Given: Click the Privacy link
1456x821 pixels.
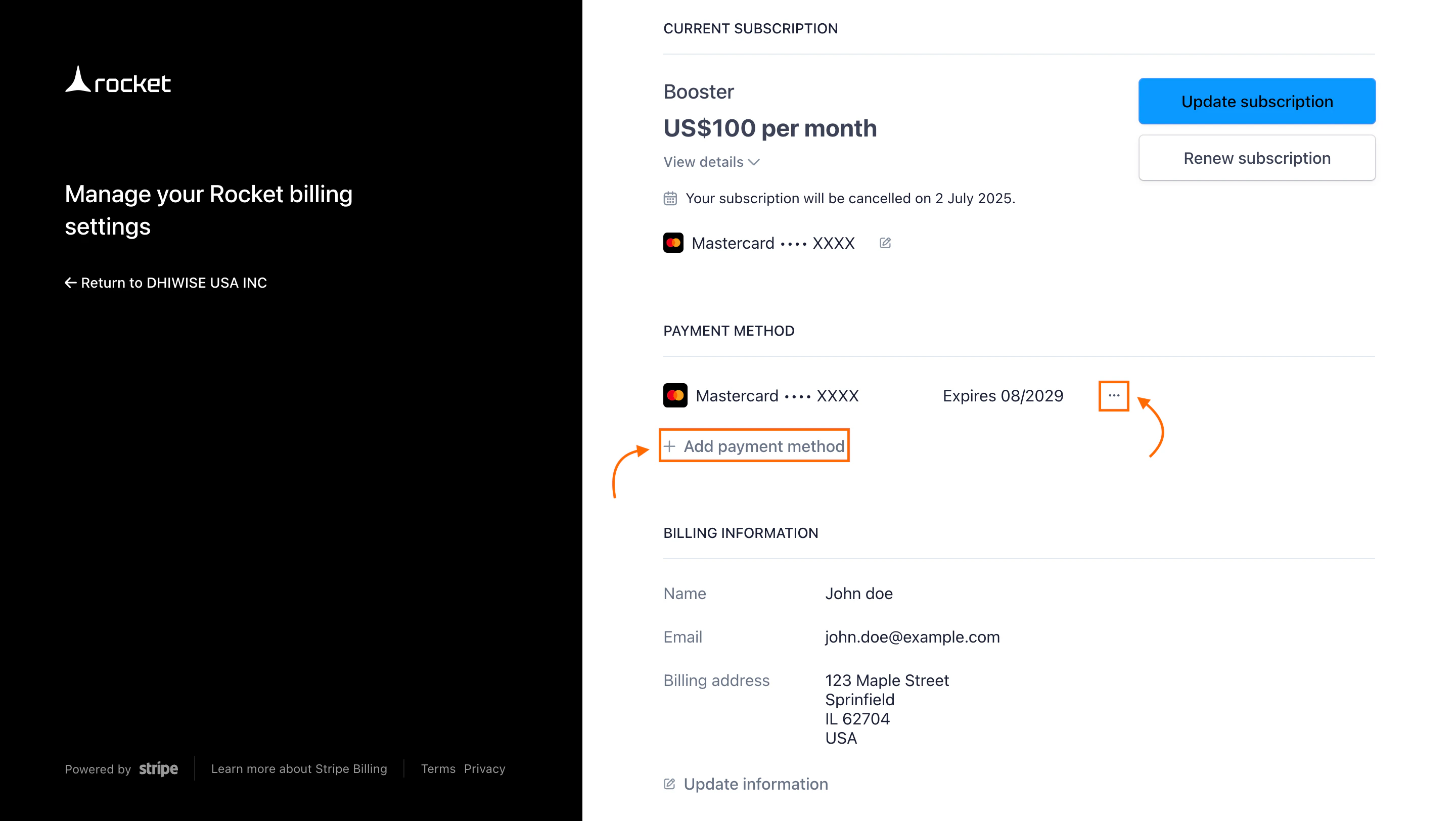Looking at the screenshot, I should pos(484,768).
